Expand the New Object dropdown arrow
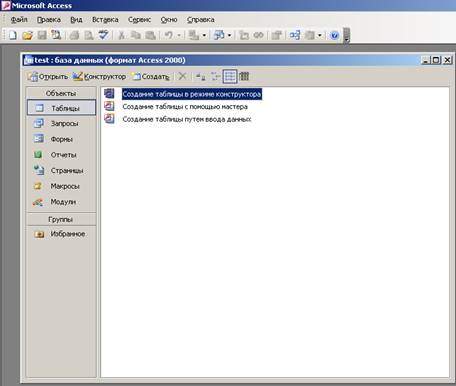 (320, 35)
